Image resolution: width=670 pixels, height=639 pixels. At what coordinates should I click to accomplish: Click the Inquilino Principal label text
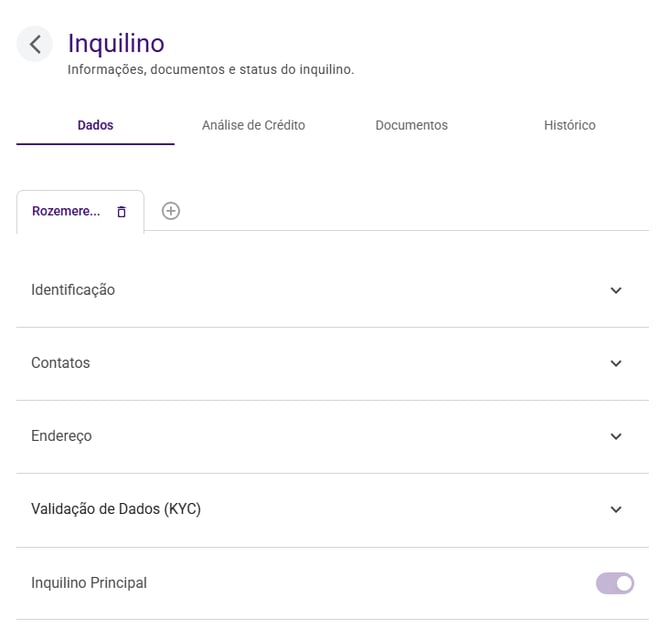[89, 583]
